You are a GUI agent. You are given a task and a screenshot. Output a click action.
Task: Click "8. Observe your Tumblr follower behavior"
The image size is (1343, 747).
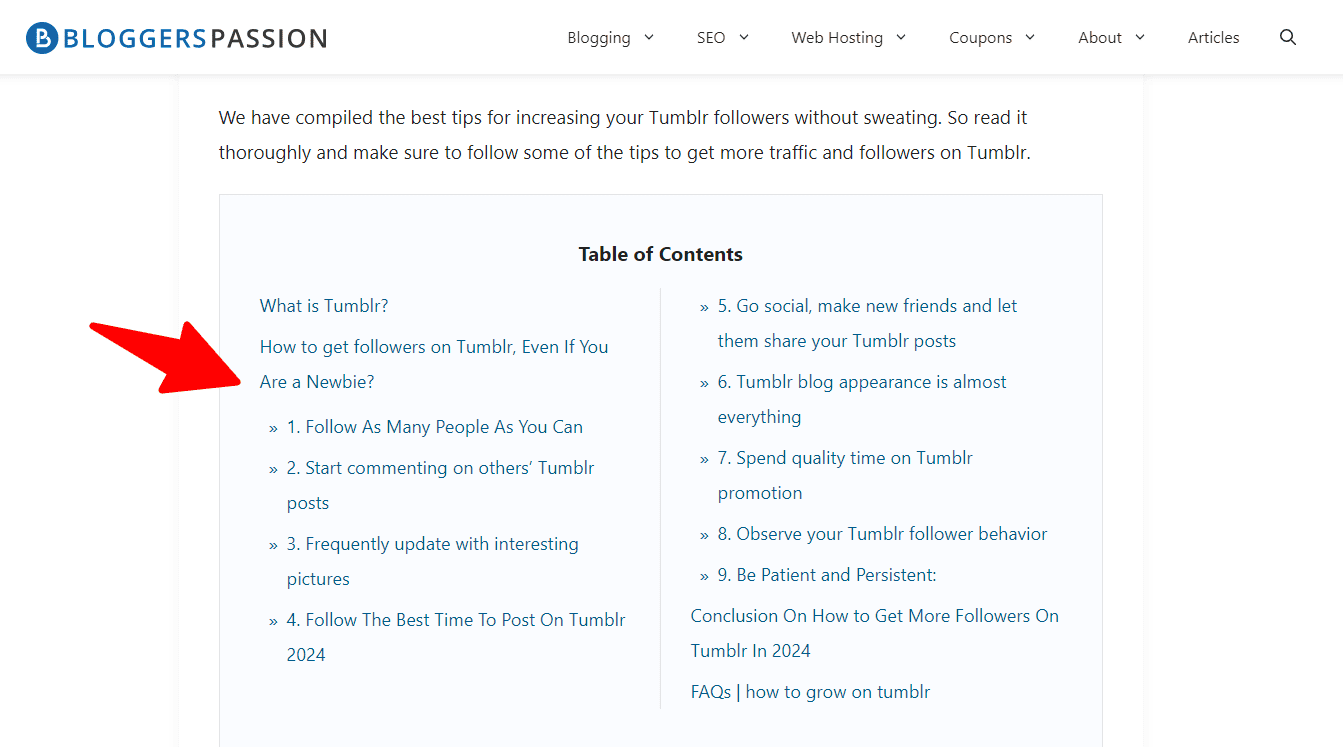click(x=882, y=534)
